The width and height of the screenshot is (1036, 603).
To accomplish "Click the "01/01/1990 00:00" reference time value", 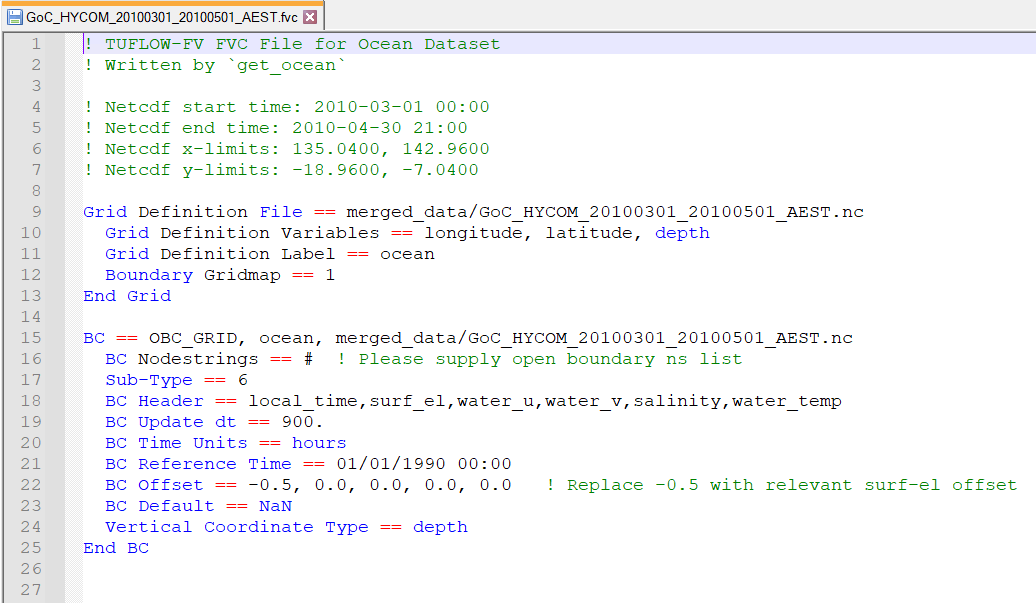I will pos(424,464).
